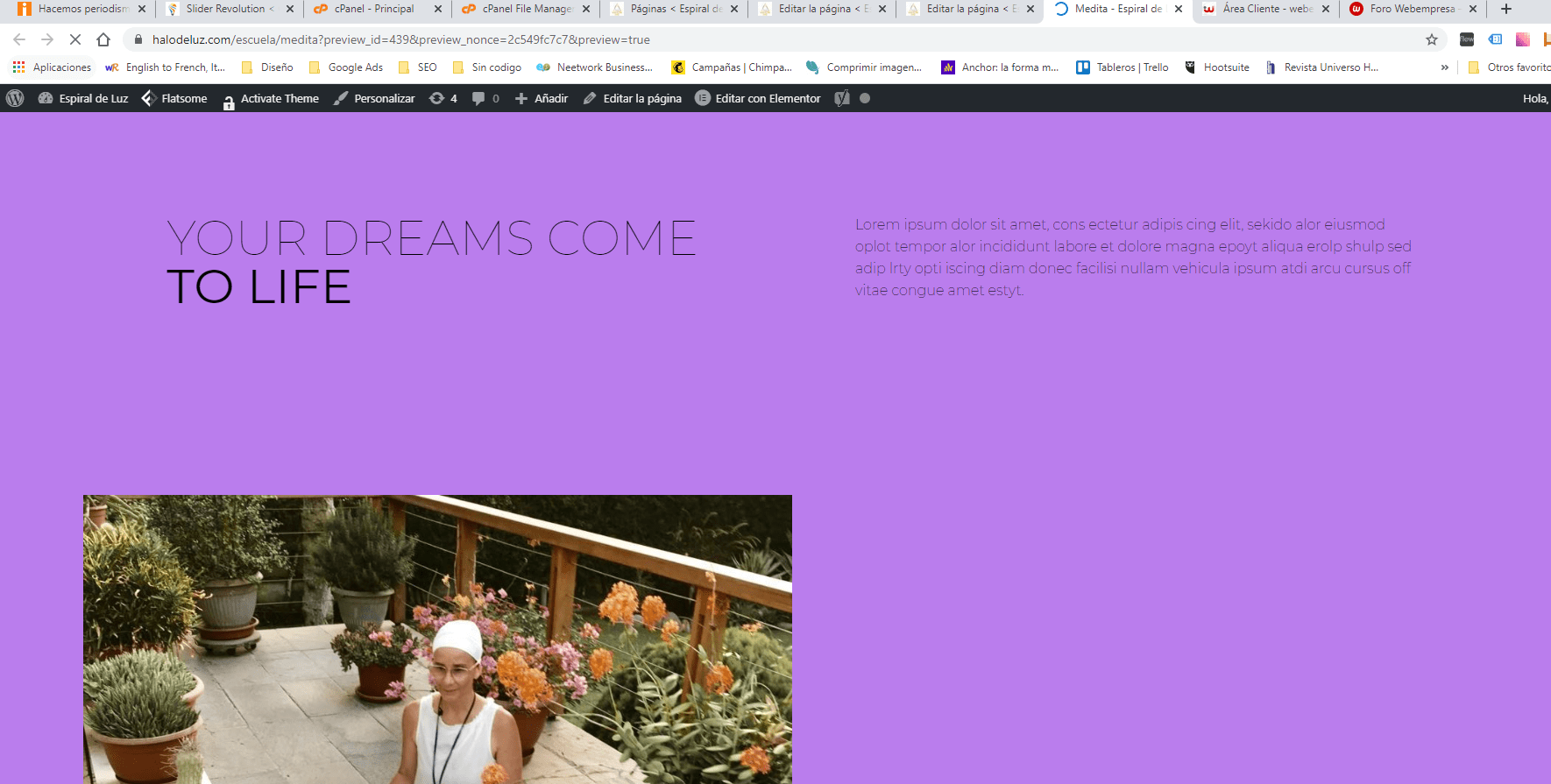
Task: Open Revista Universo bookmark
Action: click(1321, 67)
